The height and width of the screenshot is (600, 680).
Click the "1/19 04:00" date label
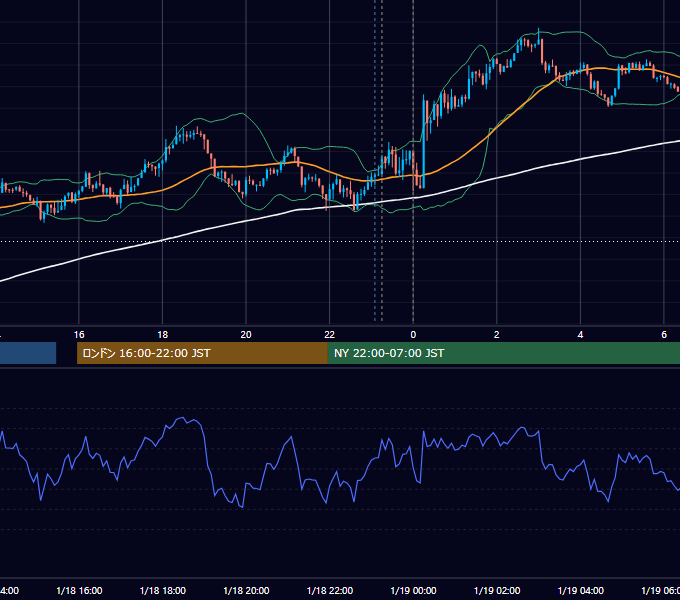581,590
